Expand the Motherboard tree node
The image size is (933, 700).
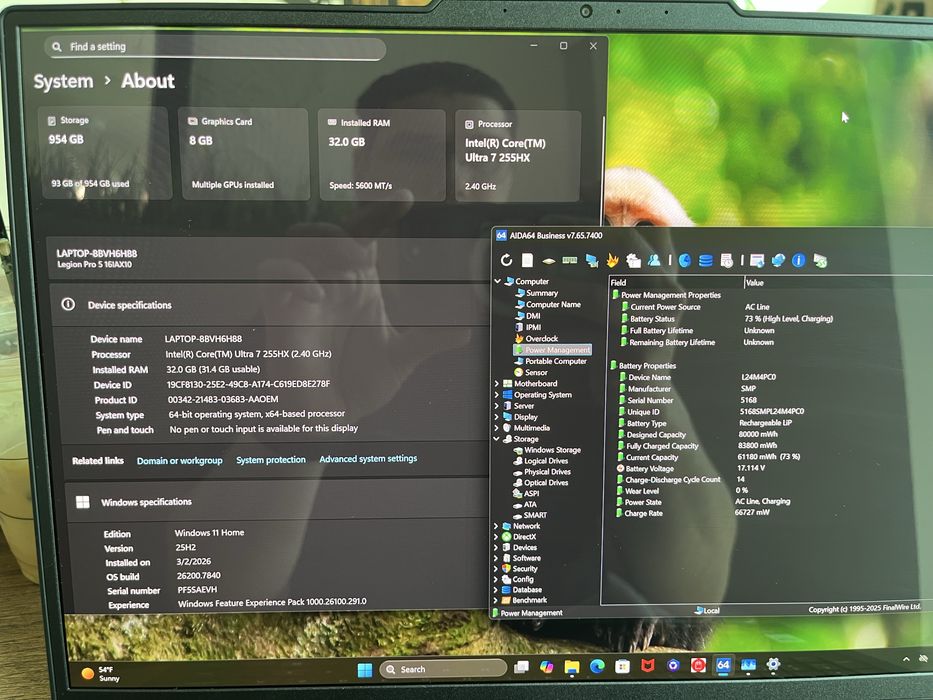[497, 384]
